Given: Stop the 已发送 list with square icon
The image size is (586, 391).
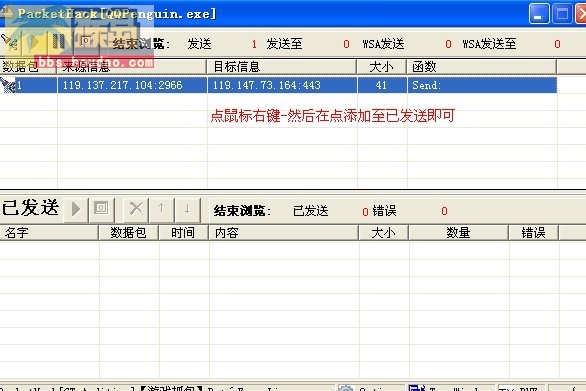Looking at the screenshot, I should 101,209.
